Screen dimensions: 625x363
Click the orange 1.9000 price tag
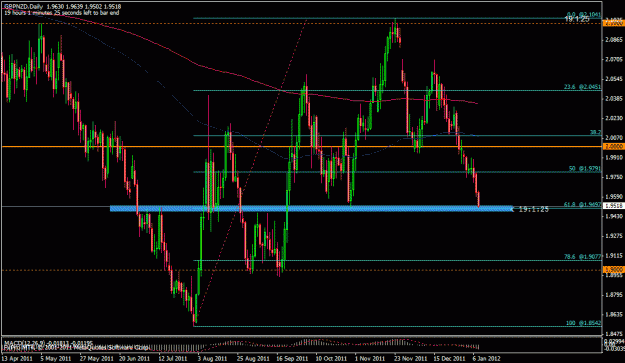coord(614,270)
